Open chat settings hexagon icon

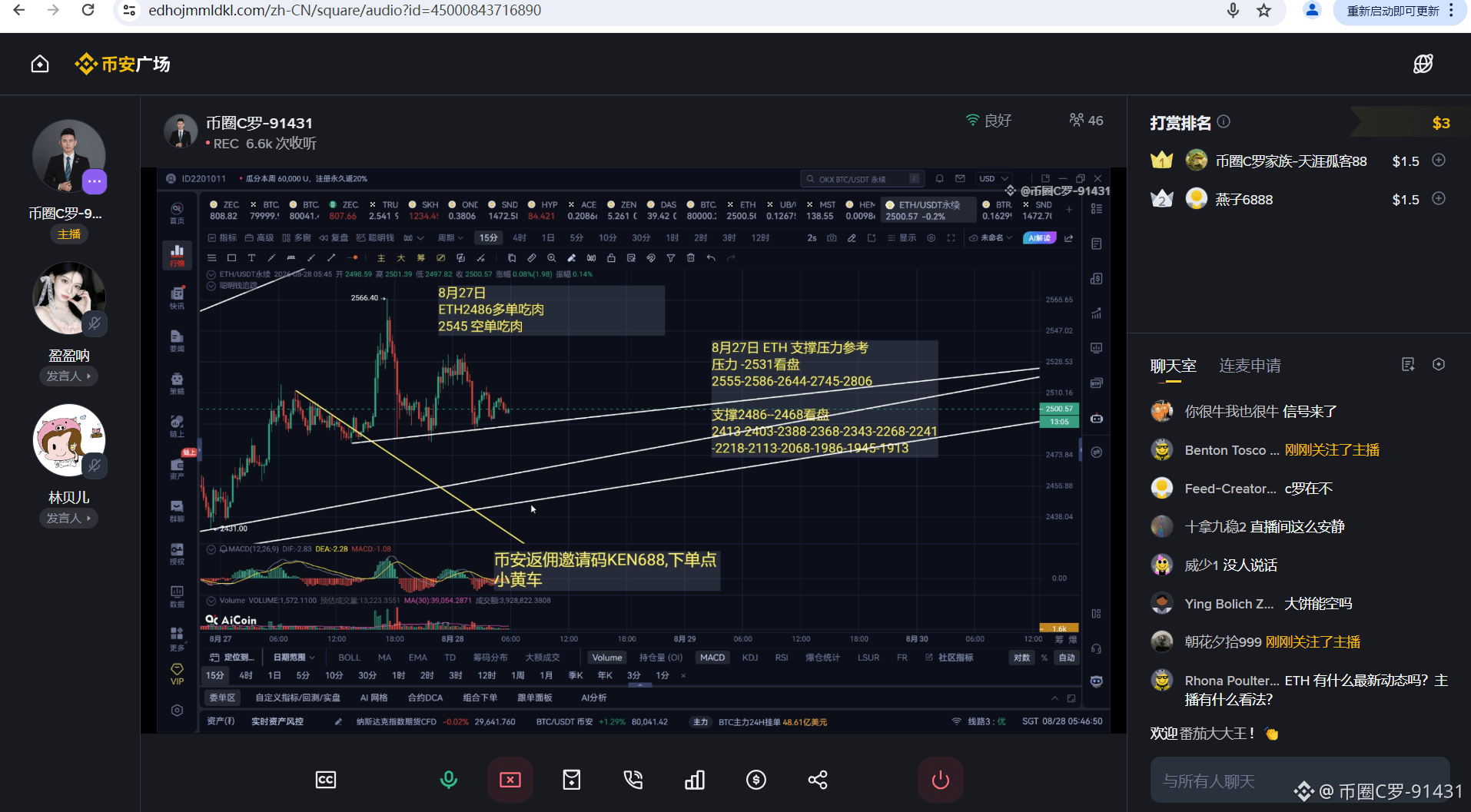point(1439,364)
